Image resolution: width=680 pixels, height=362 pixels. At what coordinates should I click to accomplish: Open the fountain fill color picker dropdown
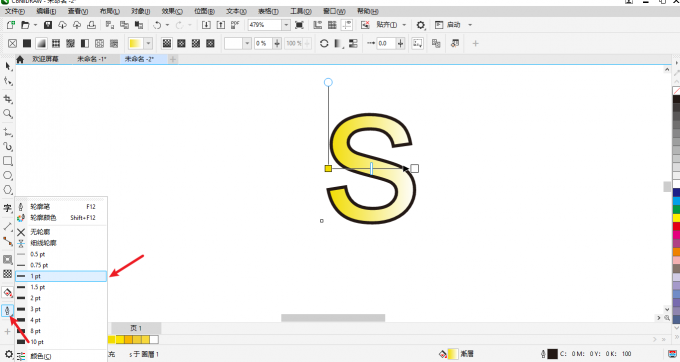[x=148, y=43]
